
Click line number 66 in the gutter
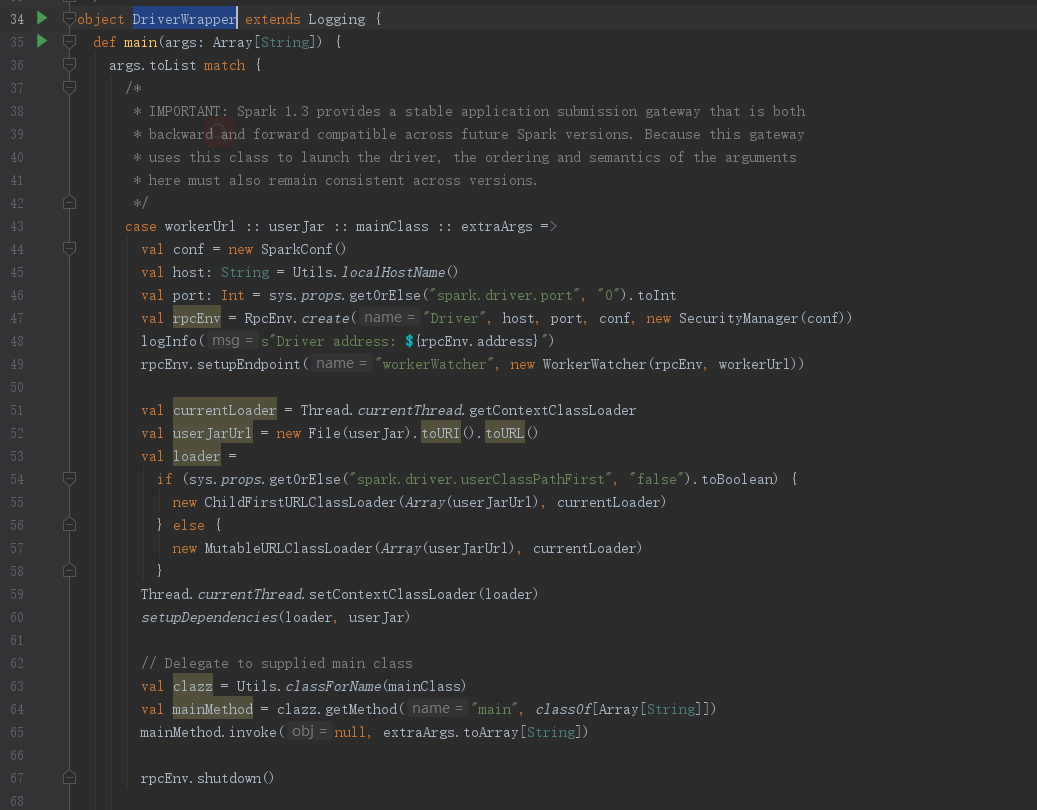pyautogui.click(x=17, y=756)
